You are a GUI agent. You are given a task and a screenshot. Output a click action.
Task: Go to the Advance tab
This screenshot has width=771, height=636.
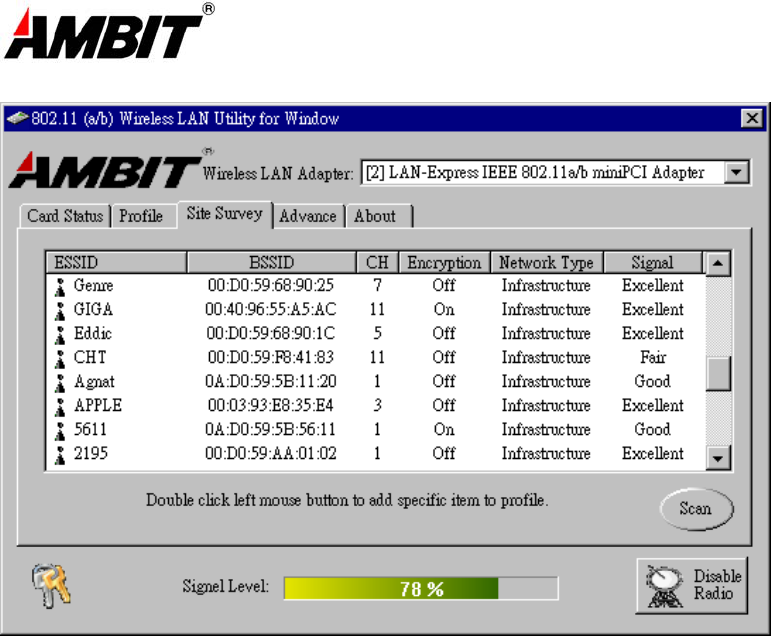[308, 216]
